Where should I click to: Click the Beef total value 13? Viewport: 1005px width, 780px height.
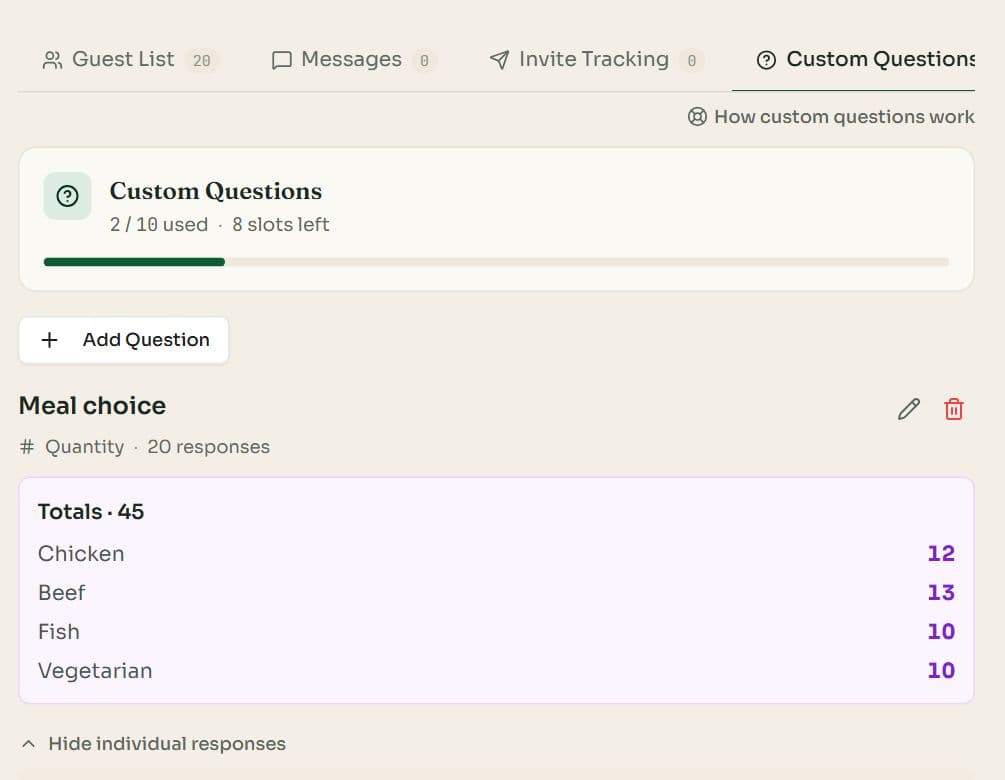(941, 593)
